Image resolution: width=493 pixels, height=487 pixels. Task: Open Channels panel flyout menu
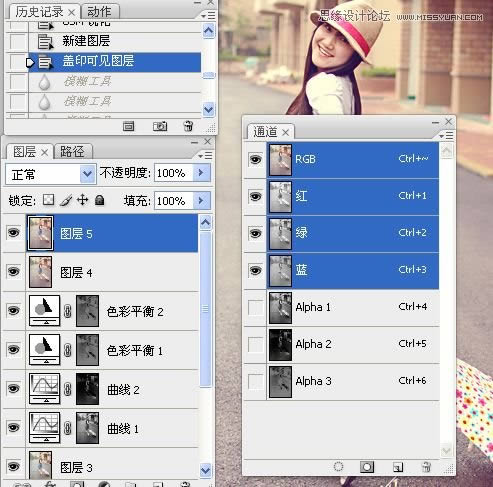[x=446, y=136]
